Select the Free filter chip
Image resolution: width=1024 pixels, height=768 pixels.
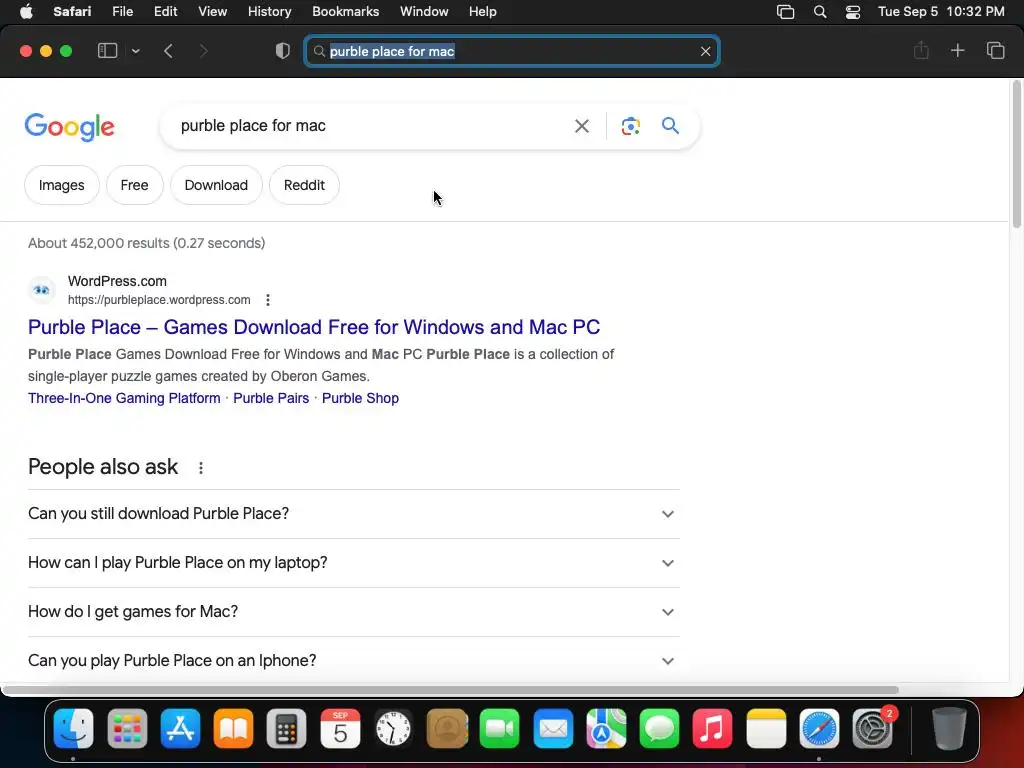135,185
